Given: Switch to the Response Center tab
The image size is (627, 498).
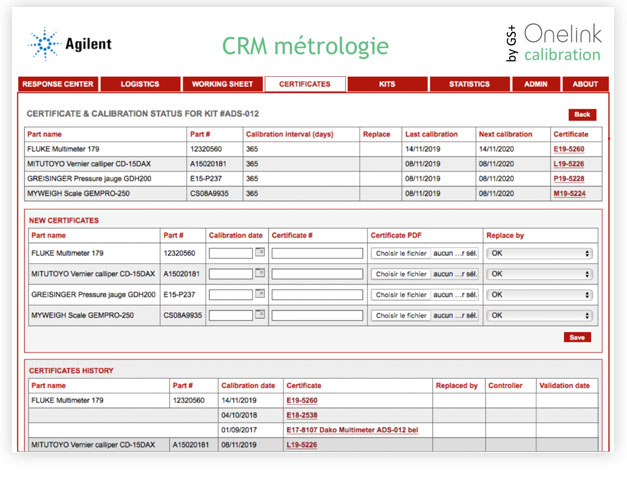Looking at the screenshot, I should point(58,84).
